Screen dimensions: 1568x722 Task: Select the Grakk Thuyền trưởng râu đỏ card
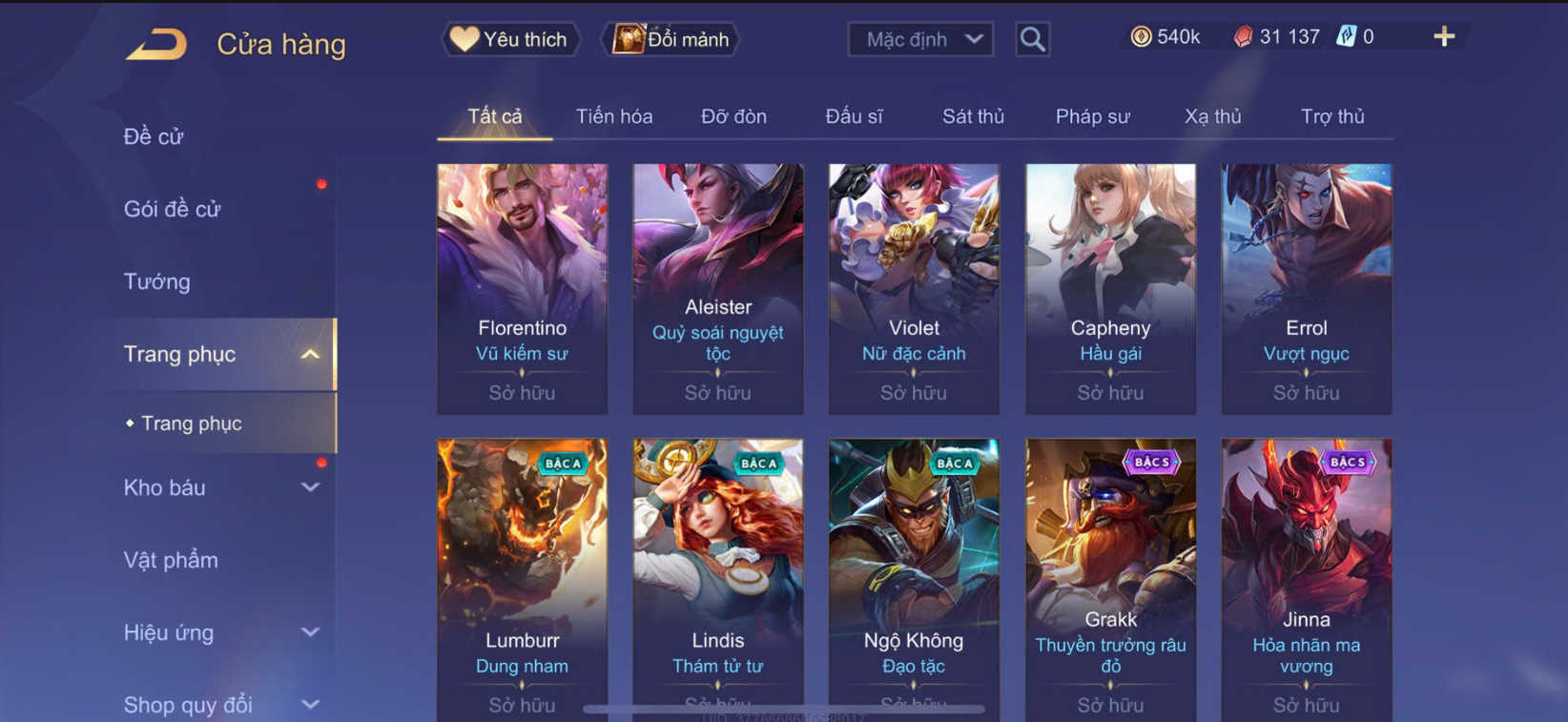pyautogui.click(x=1110, y=580)
